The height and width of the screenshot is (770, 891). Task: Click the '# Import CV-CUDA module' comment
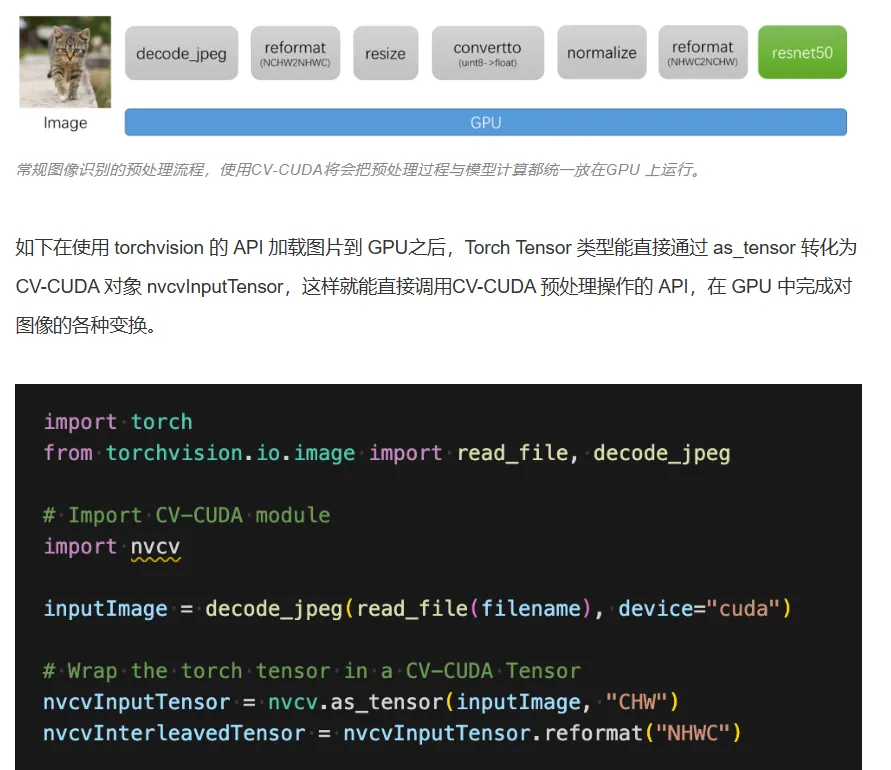[186, 515]
